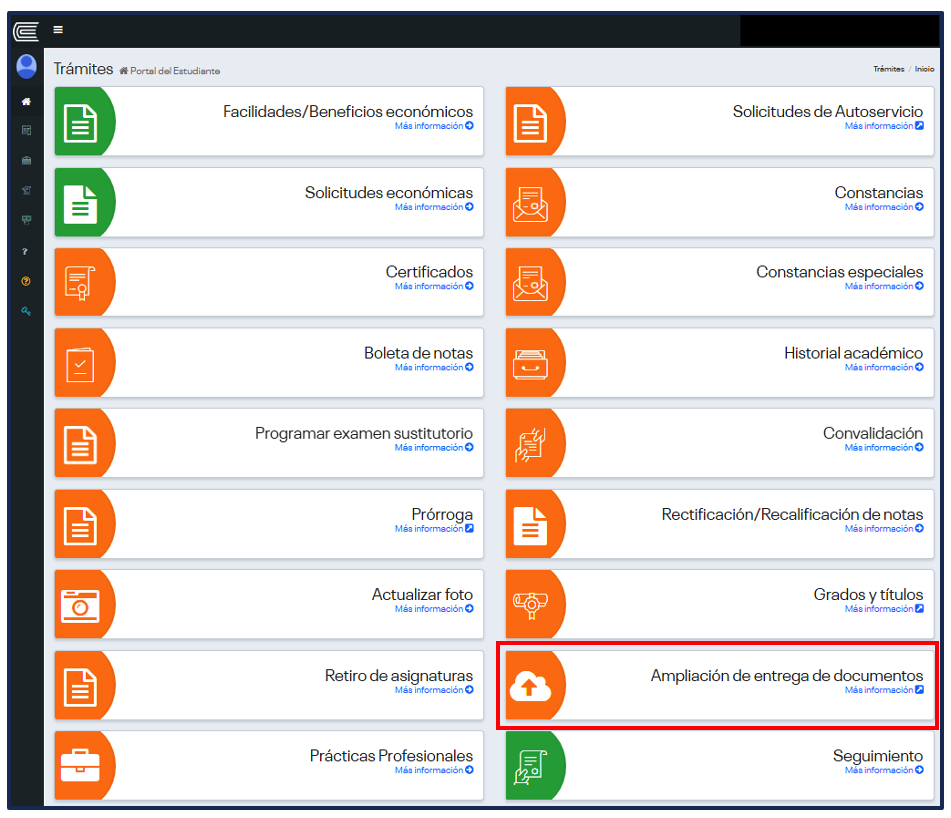This screenshot has width=951, height=818.
Task: Click the archive drawer icon for Historial académico
Action: [530, 363]
